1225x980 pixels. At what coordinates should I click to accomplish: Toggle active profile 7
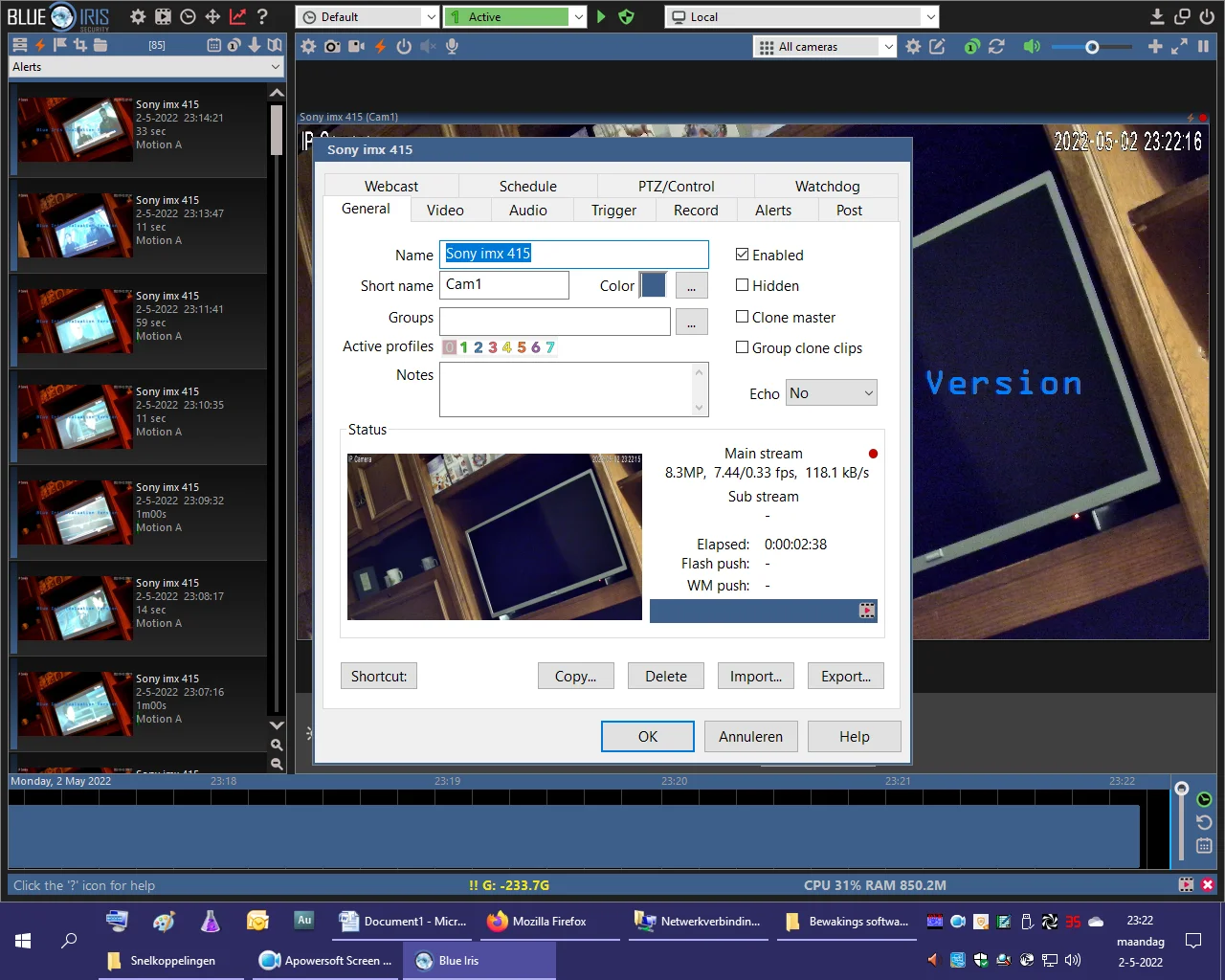coord(550,347)
